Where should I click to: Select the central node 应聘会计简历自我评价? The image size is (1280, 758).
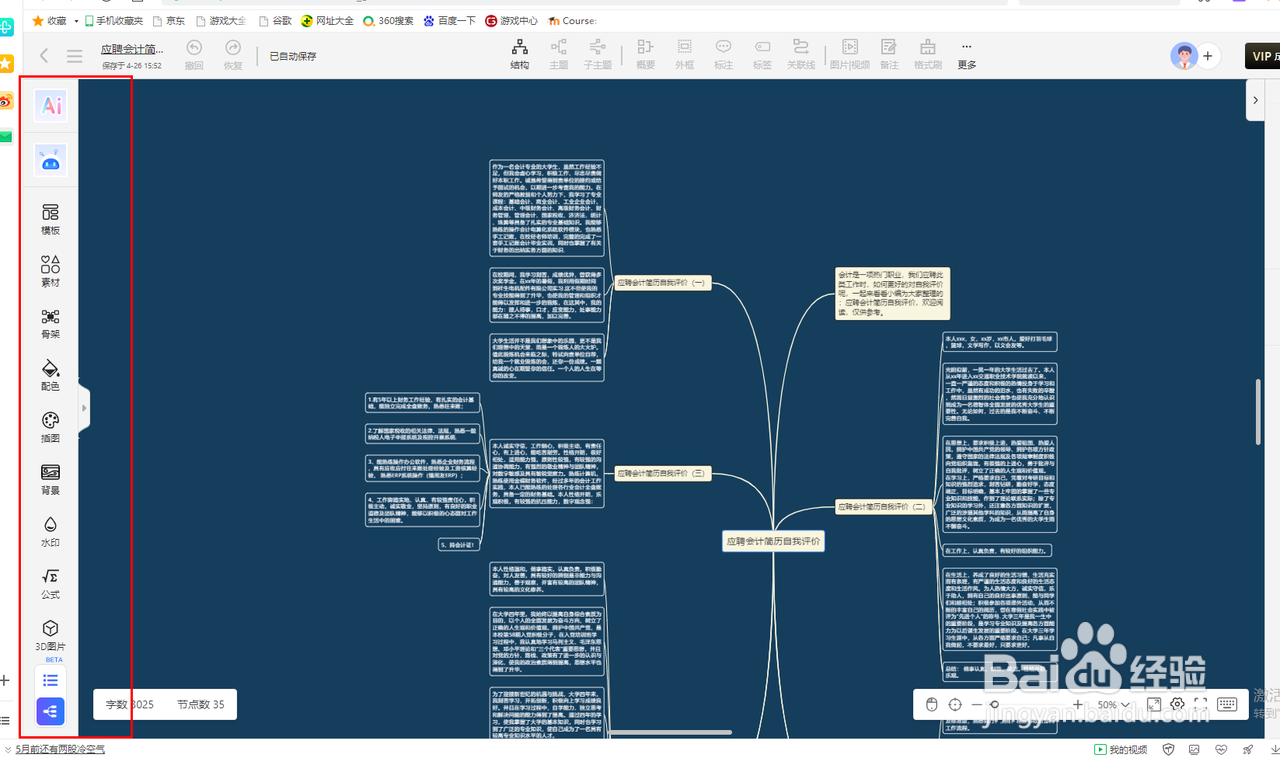[774, 541]
